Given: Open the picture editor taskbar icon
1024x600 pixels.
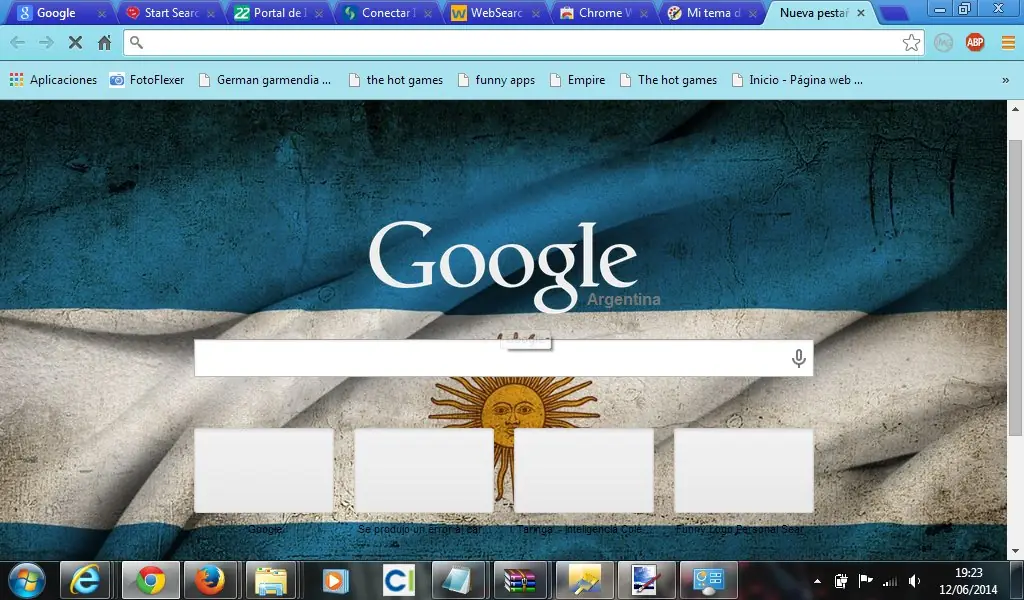Looking at the screenshot, I should coord(646,580).
